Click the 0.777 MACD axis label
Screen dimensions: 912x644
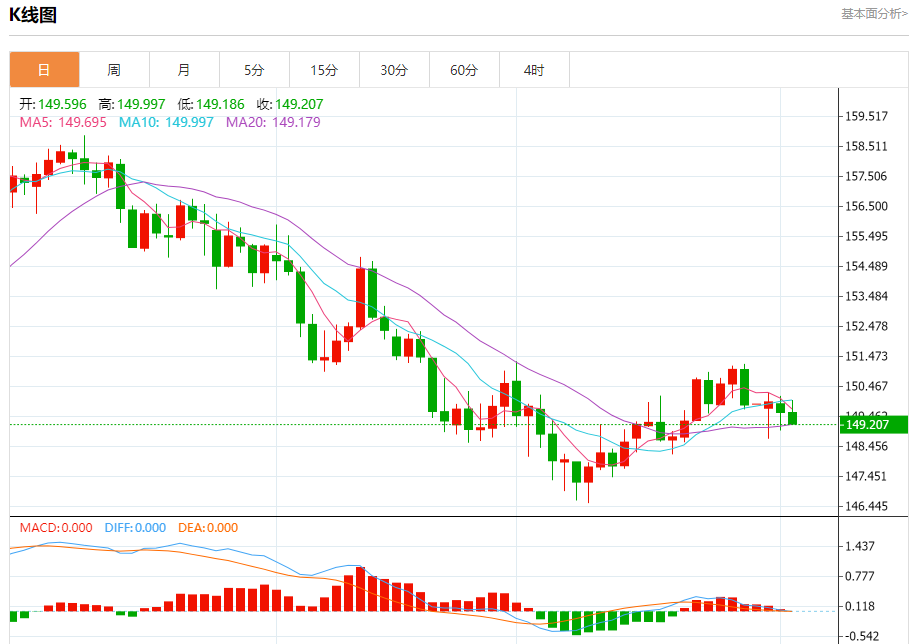(x=860, y=576)
